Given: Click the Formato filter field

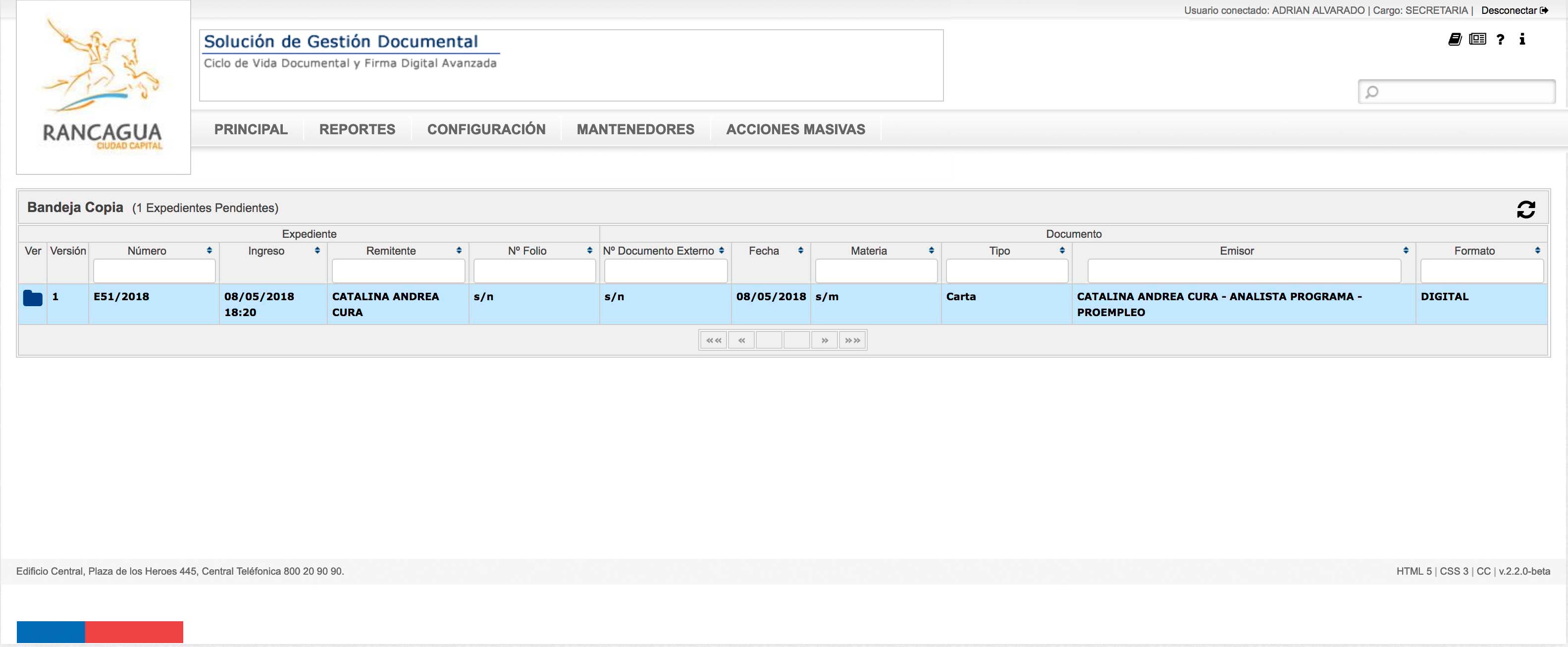Looking at the screenshot, I should point(1481,271).
